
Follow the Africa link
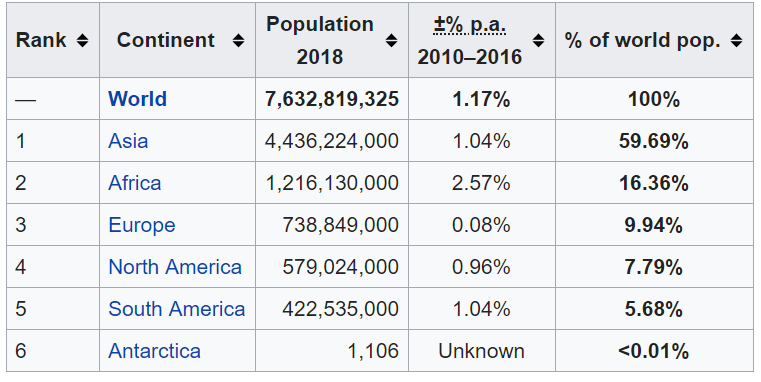[x=134, y=183]
